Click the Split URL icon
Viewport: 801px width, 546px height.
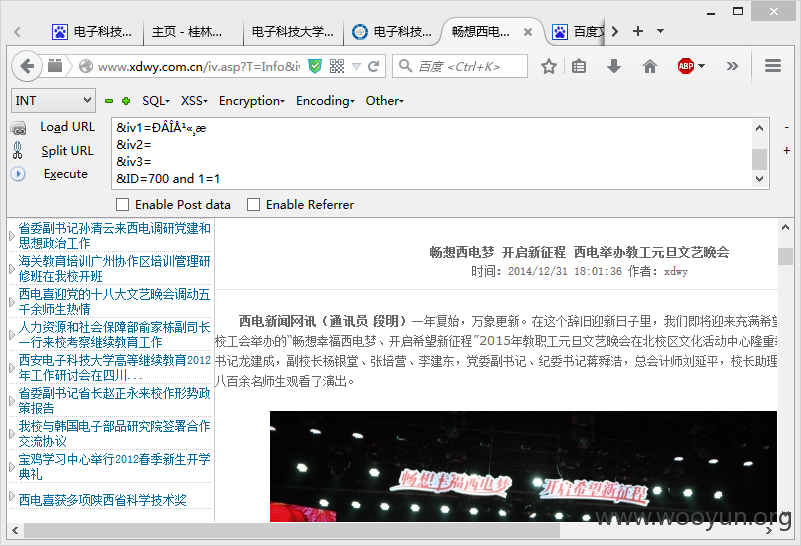pyautogui.click(x=17, y=150)
